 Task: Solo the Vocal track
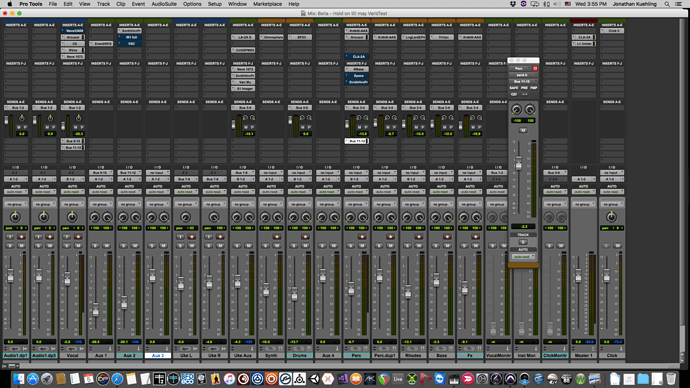click(66, 245)
